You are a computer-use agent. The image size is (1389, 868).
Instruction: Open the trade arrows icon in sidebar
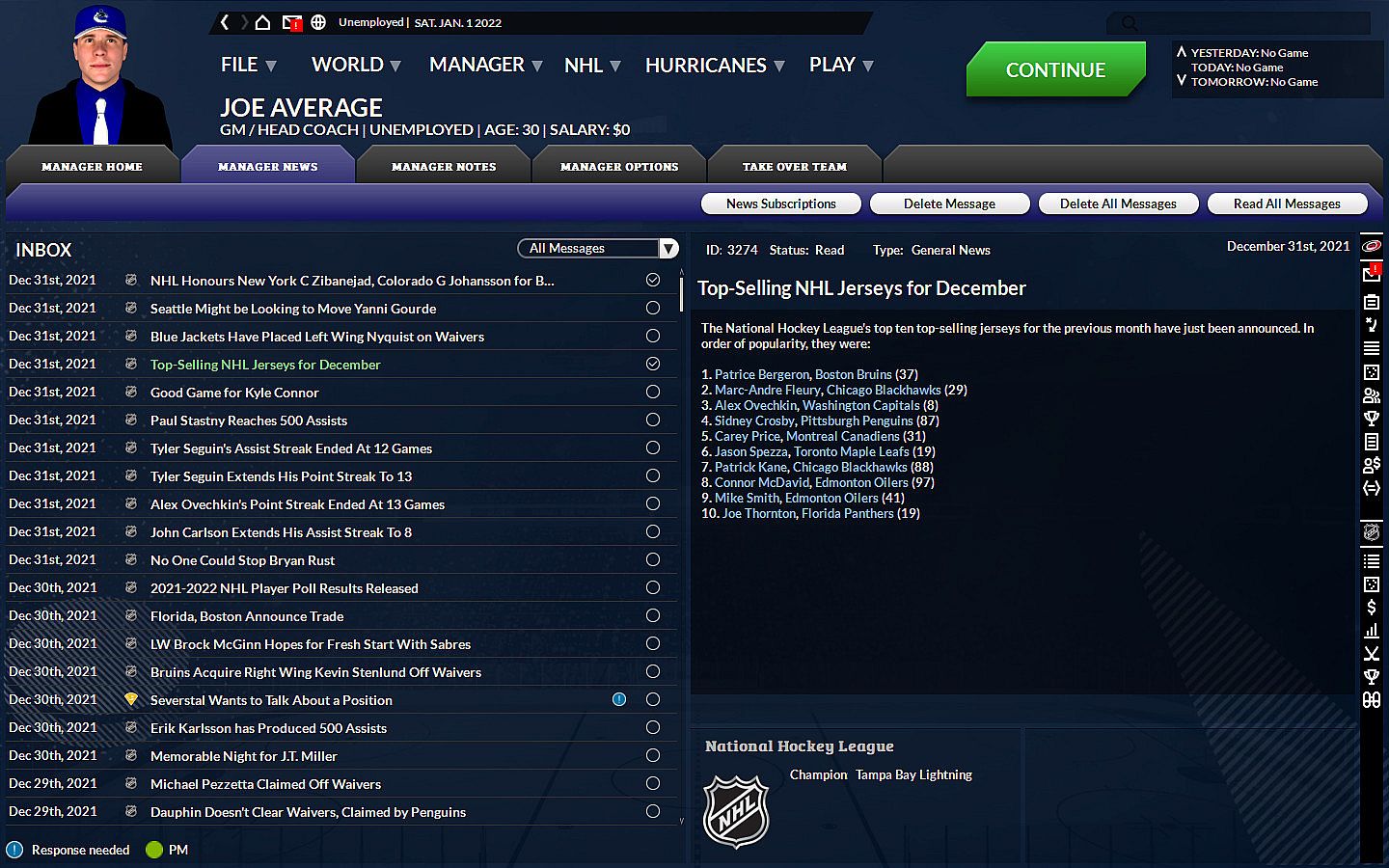(1371, 488)
